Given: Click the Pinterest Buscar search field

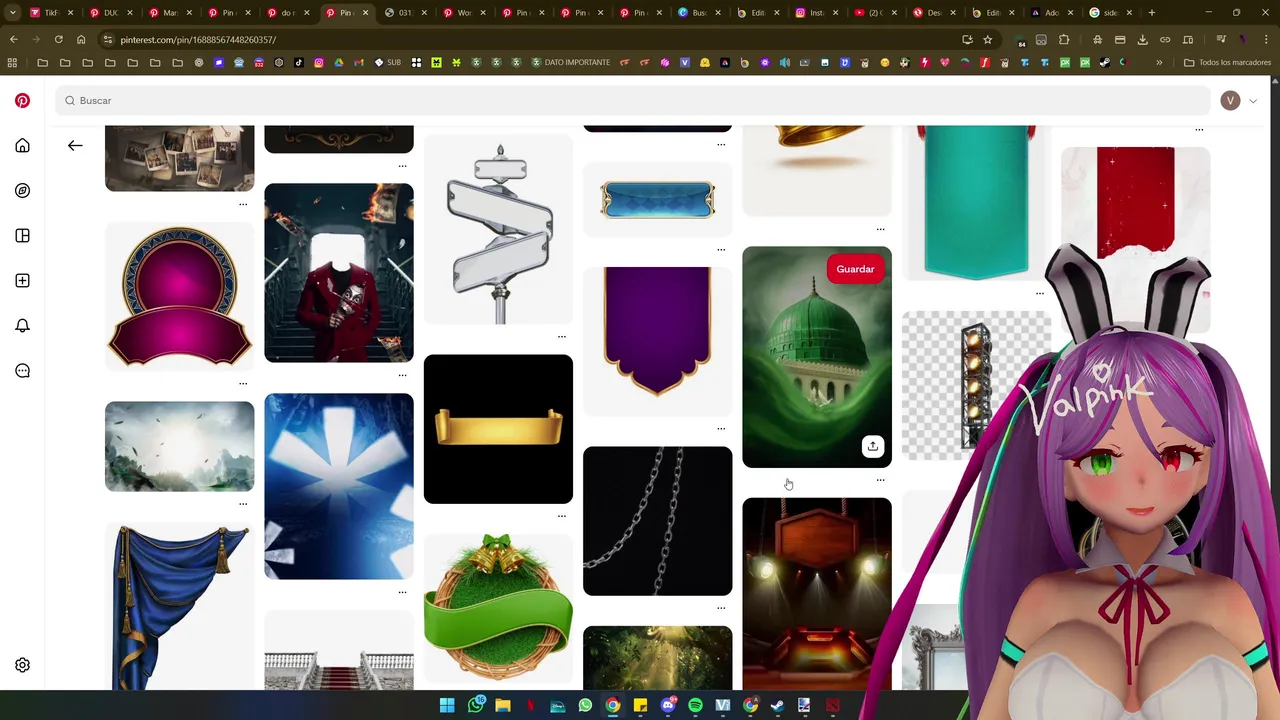Looking at the screenshot, I should pyautogui.click(x=634, y=100).
